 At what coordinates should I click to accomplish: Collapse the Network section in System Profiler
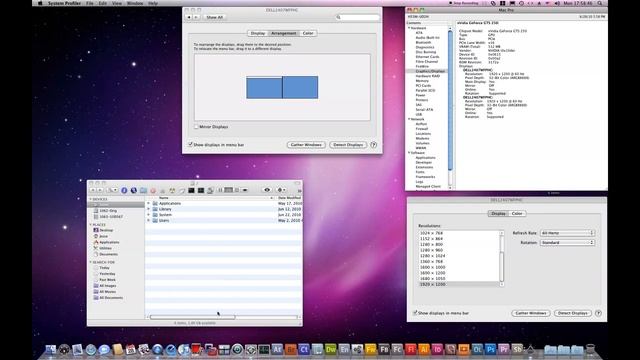click(x=409, y=119)
